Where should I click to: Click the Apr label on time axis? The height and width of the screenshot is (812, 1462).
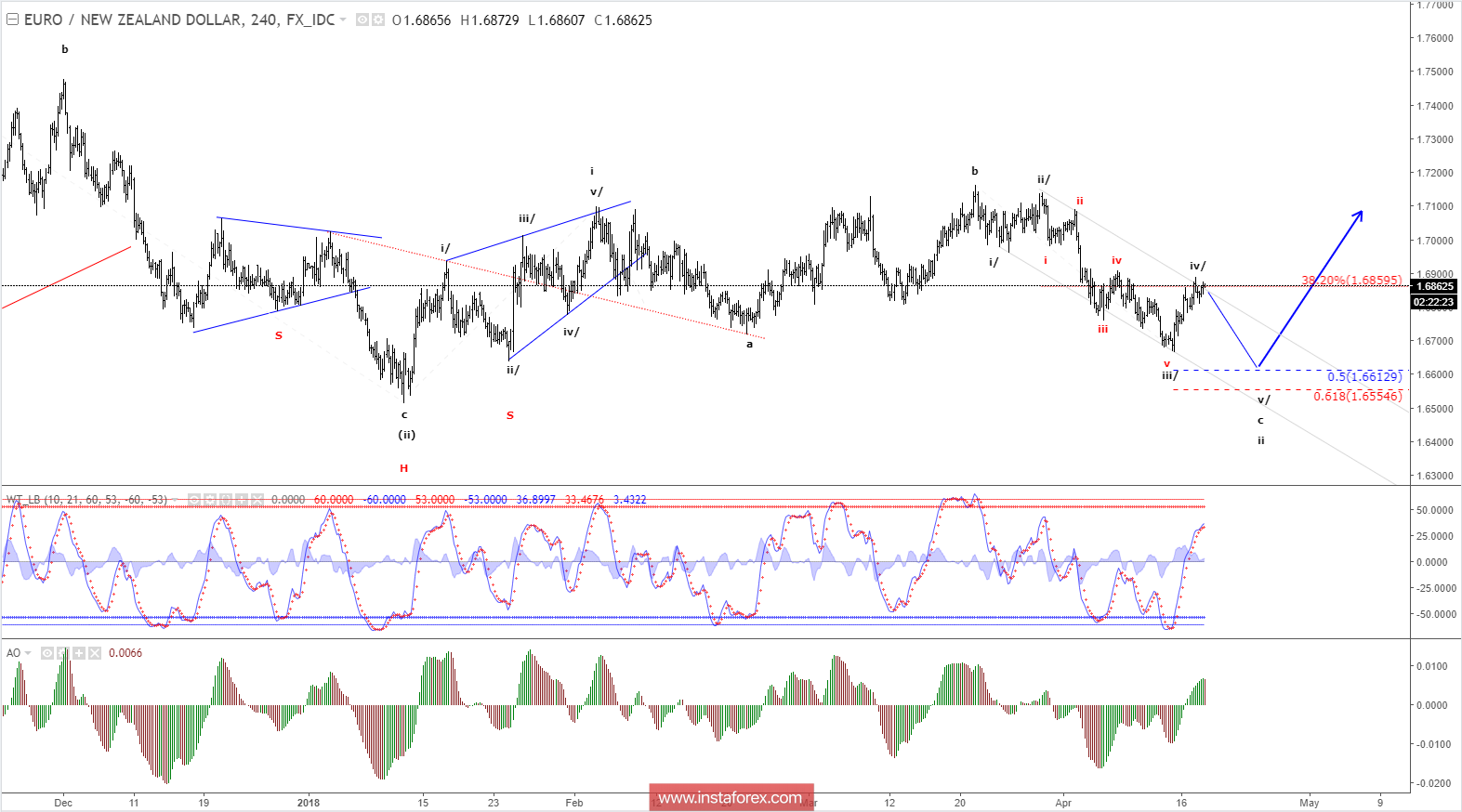pyautogui.click(x=1063, y=803)
